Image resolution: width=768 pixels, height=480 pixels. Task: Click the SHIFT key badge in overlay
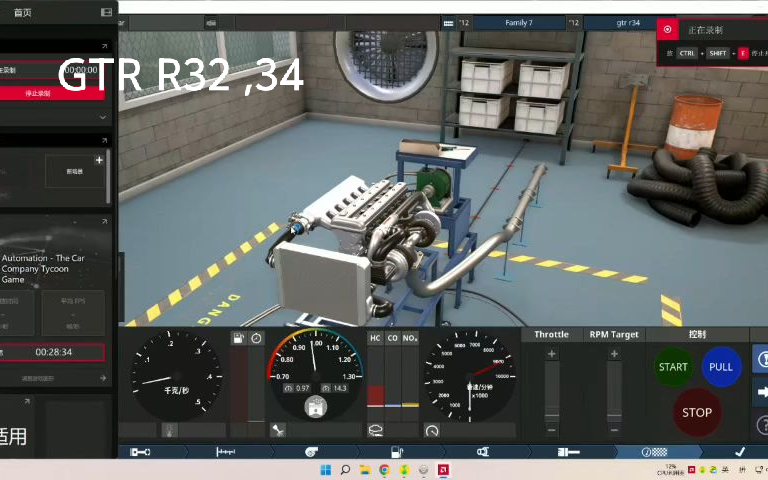718,53
